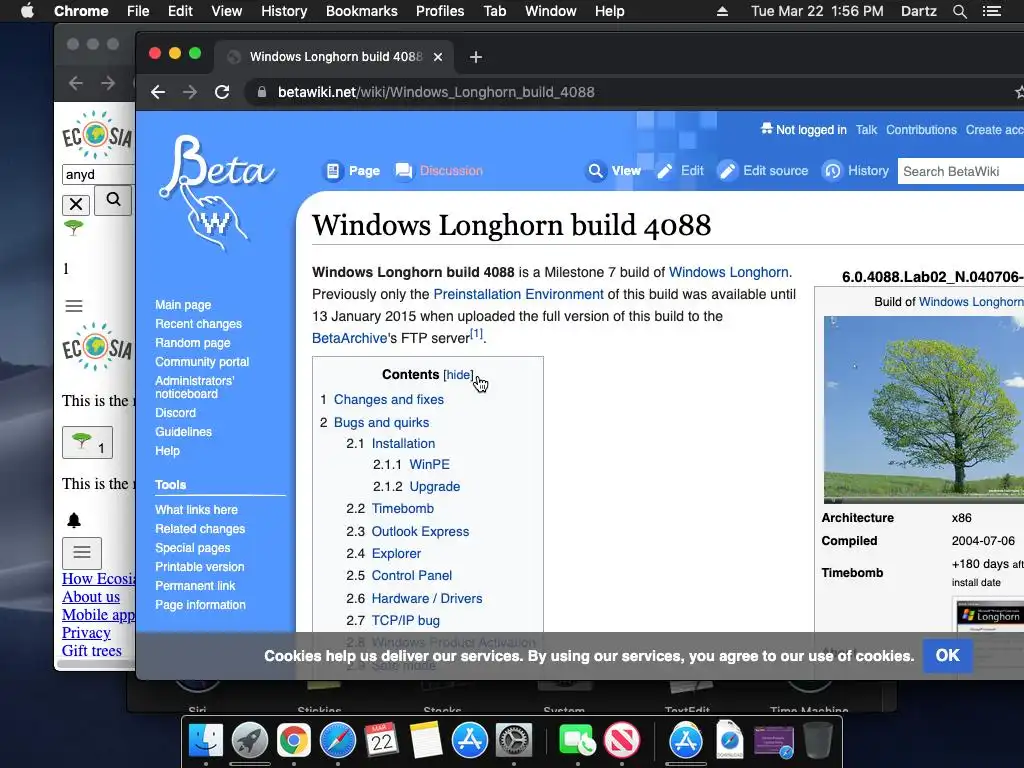Open the Window menu
Screen dimensions: 1024x768
550,11
